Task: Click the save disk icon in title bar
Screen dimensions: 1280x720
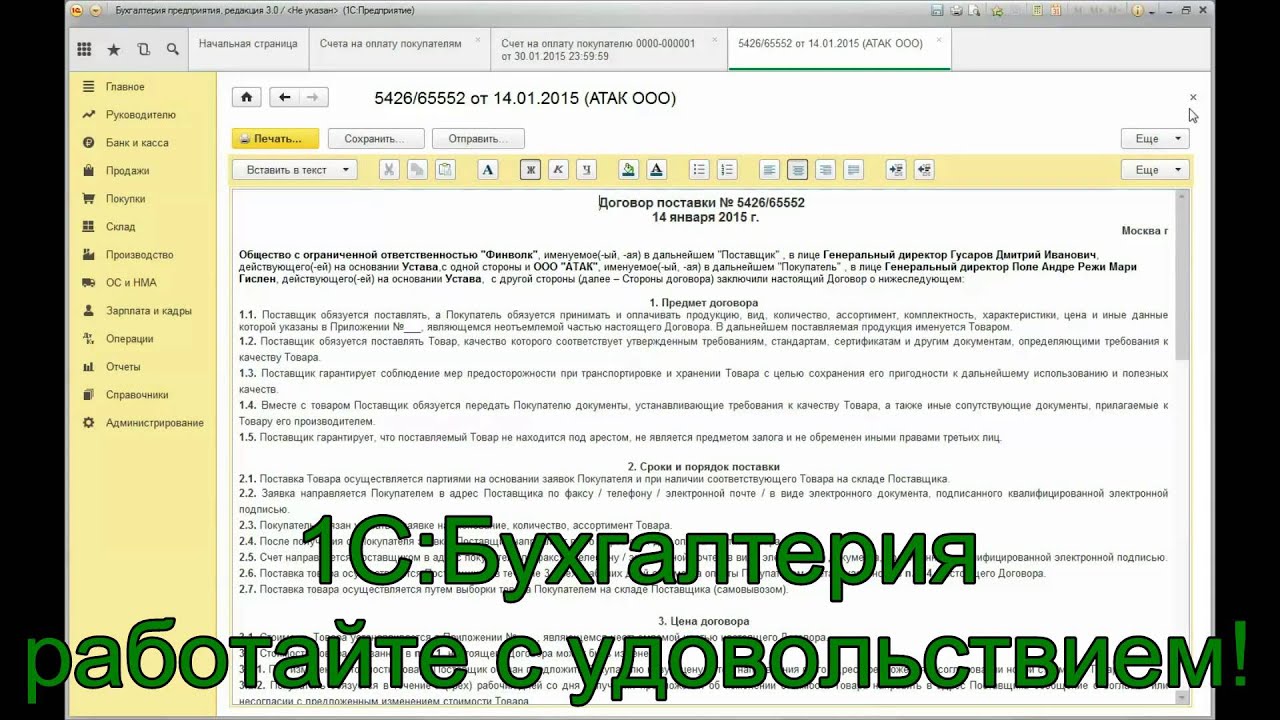Action: [937, 10]
